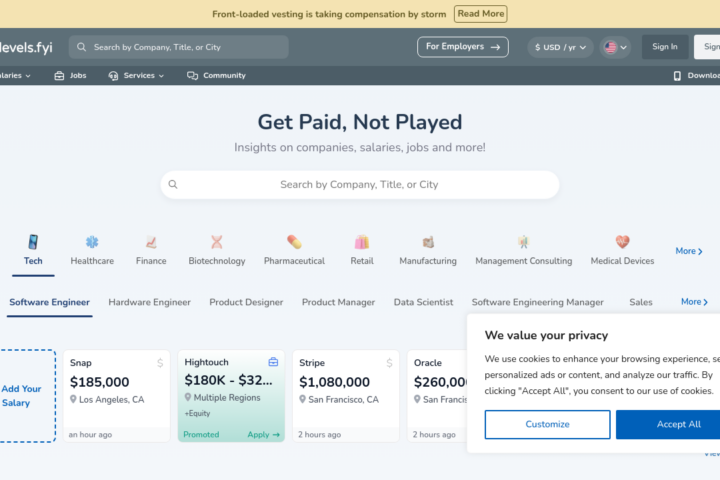
Task: Open the Snap $185,000 salary card
Action: point(117,396)
